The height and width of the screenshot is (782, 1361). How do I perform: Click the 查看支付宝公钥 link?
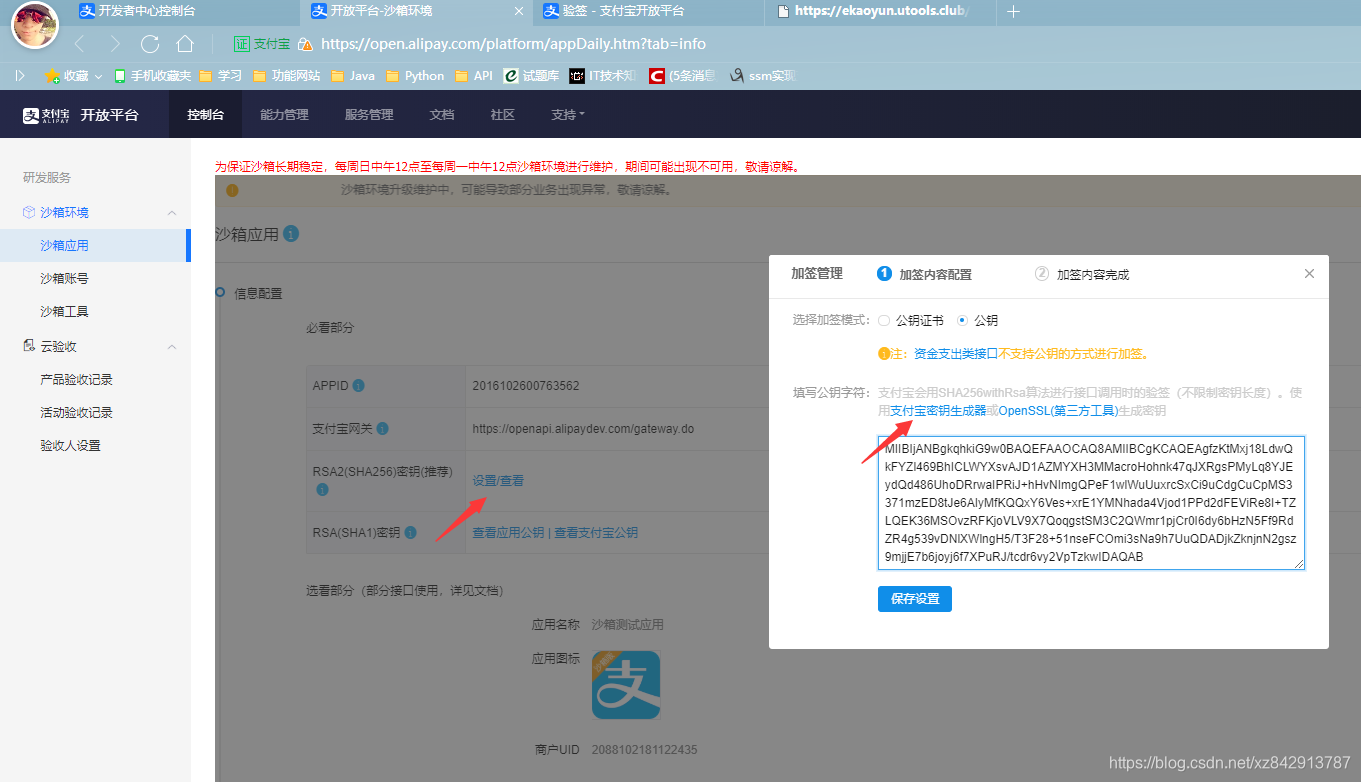click(596, 533)
